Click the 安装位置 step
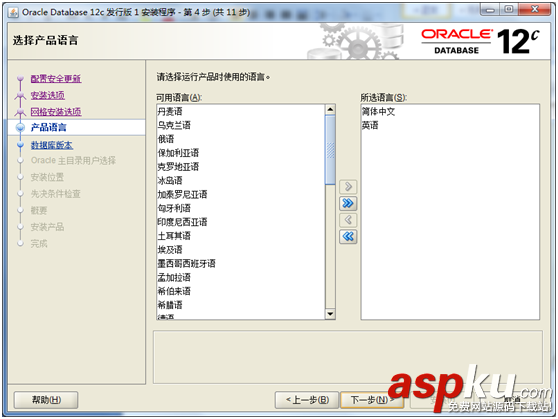This screenshot has height=419, width=558. coord(47,177)
